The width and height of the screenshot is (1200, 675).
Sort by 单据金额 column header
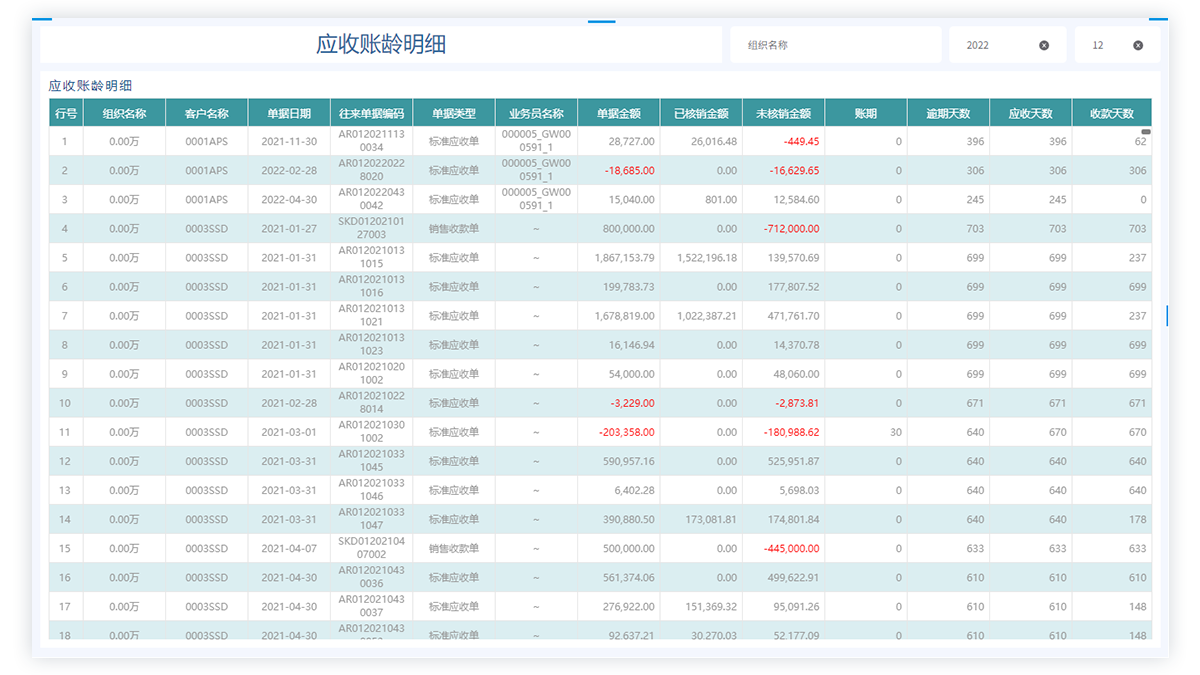pyautogui.click(x=619, y=113)
